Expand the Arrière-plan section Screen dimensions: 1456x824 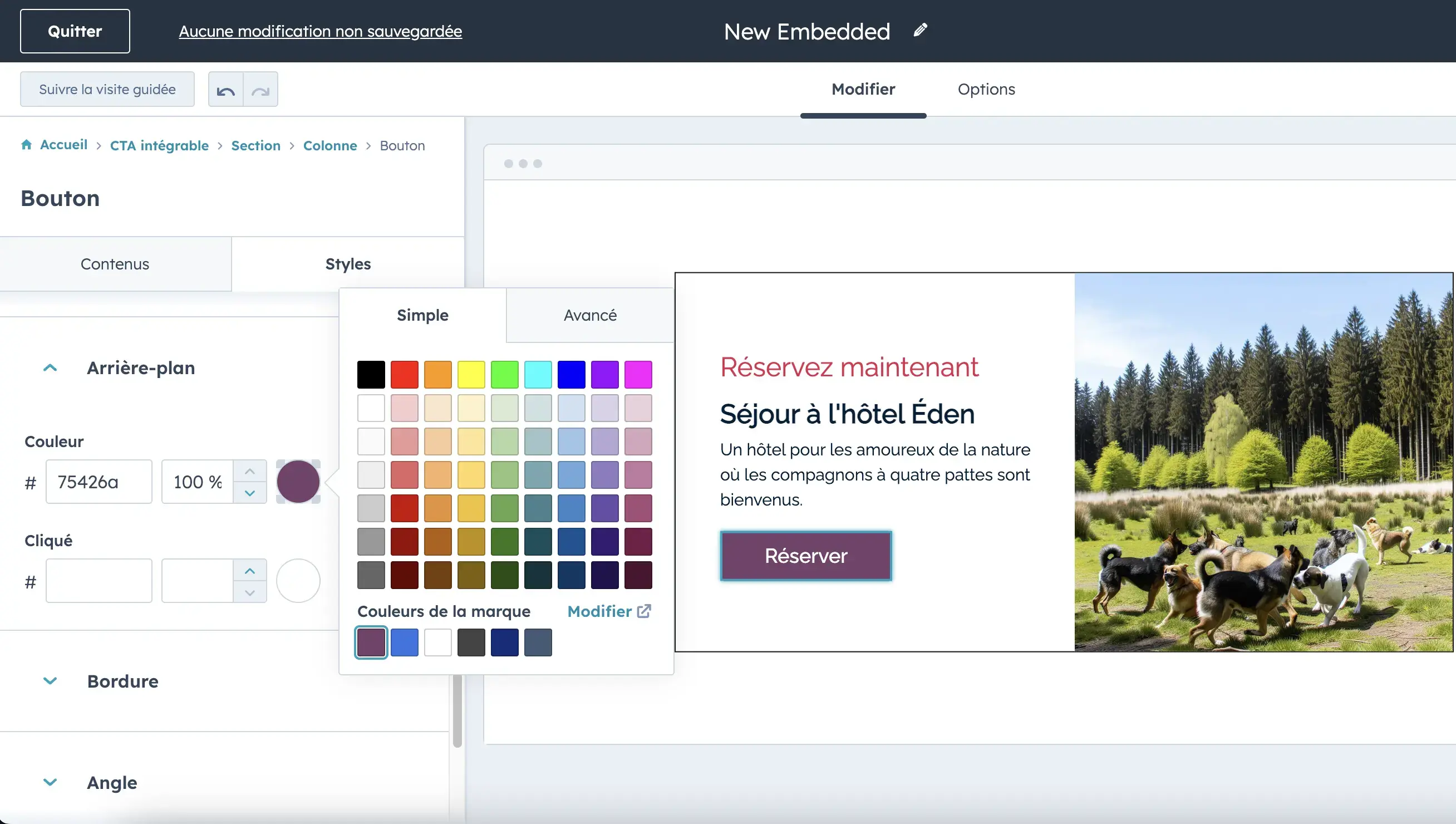(50, 367)
